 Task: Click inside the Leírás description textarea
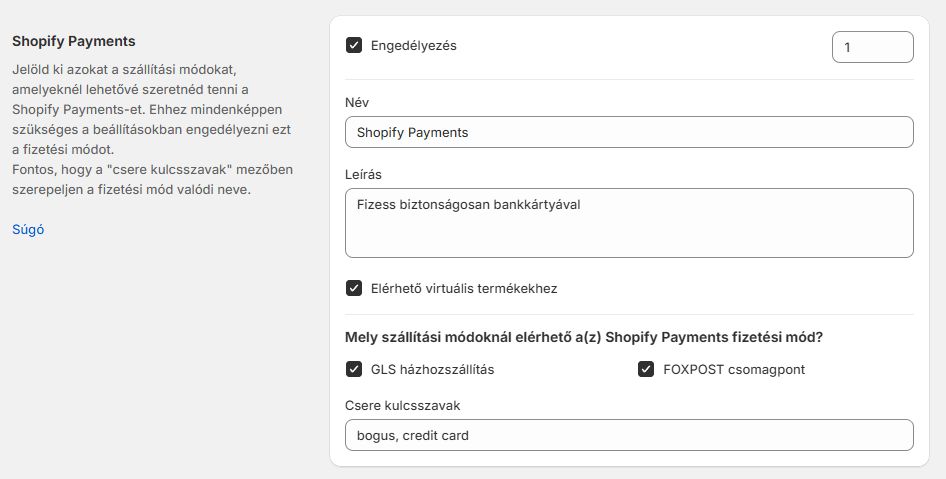click(x=628, y=223)
